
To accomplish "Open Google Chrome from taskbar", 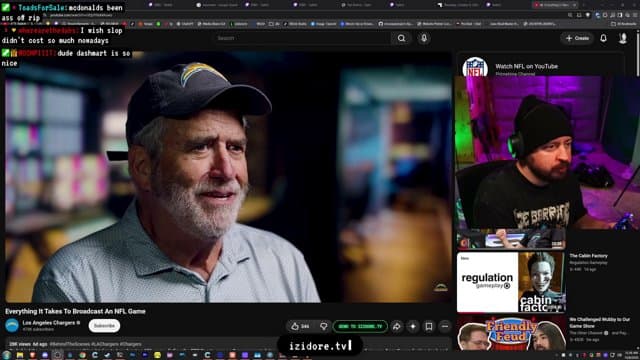I will (x=82, y=356).
